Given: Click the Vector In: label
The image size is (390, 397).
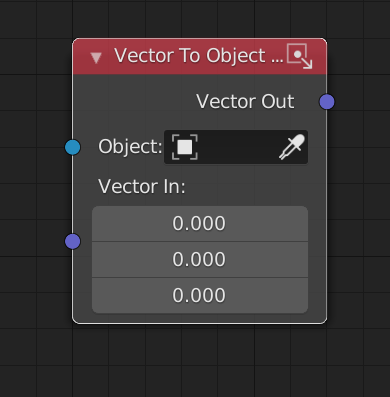Looking at the screenshot, I should 142,186.
